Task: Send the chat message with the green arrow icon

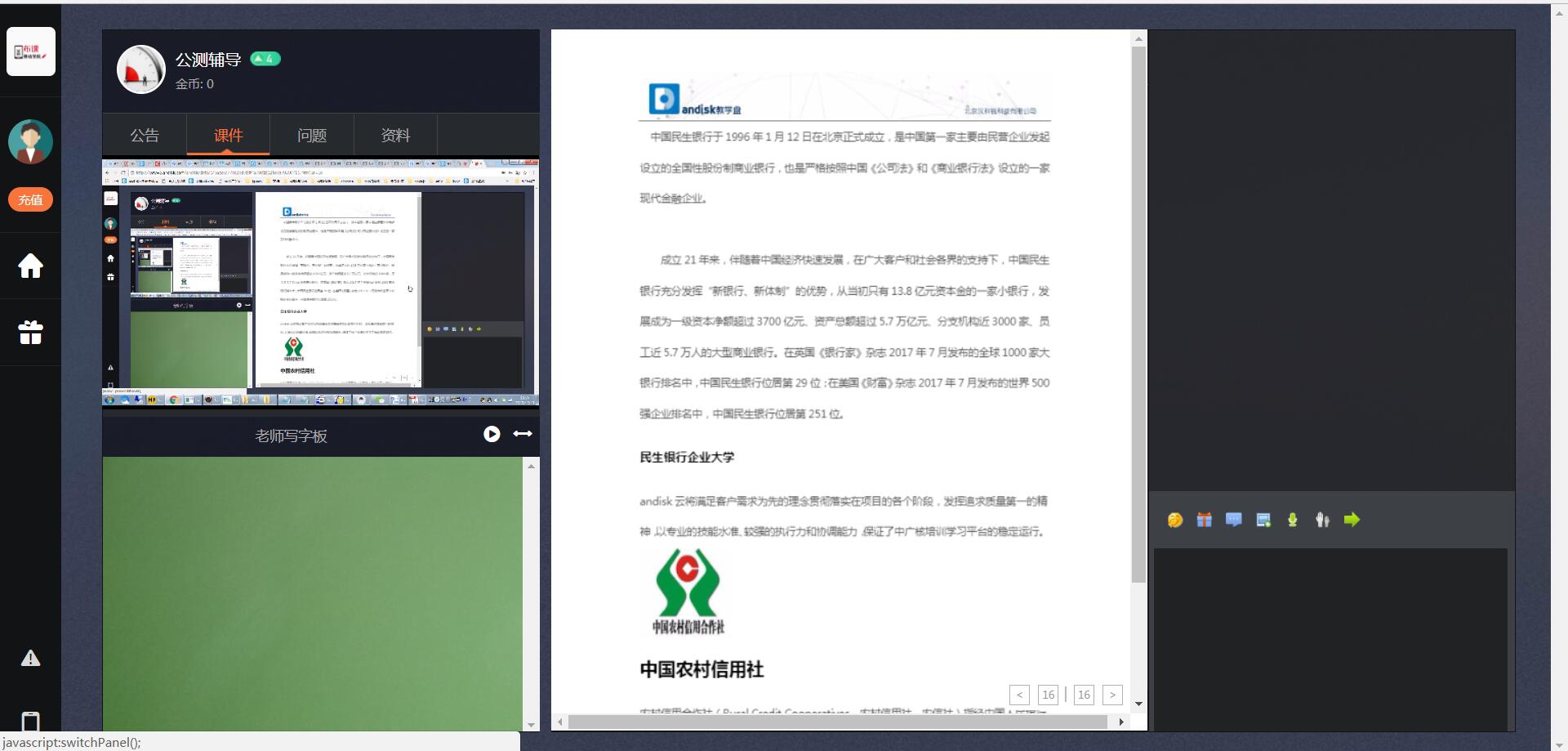Action: 1352,520
